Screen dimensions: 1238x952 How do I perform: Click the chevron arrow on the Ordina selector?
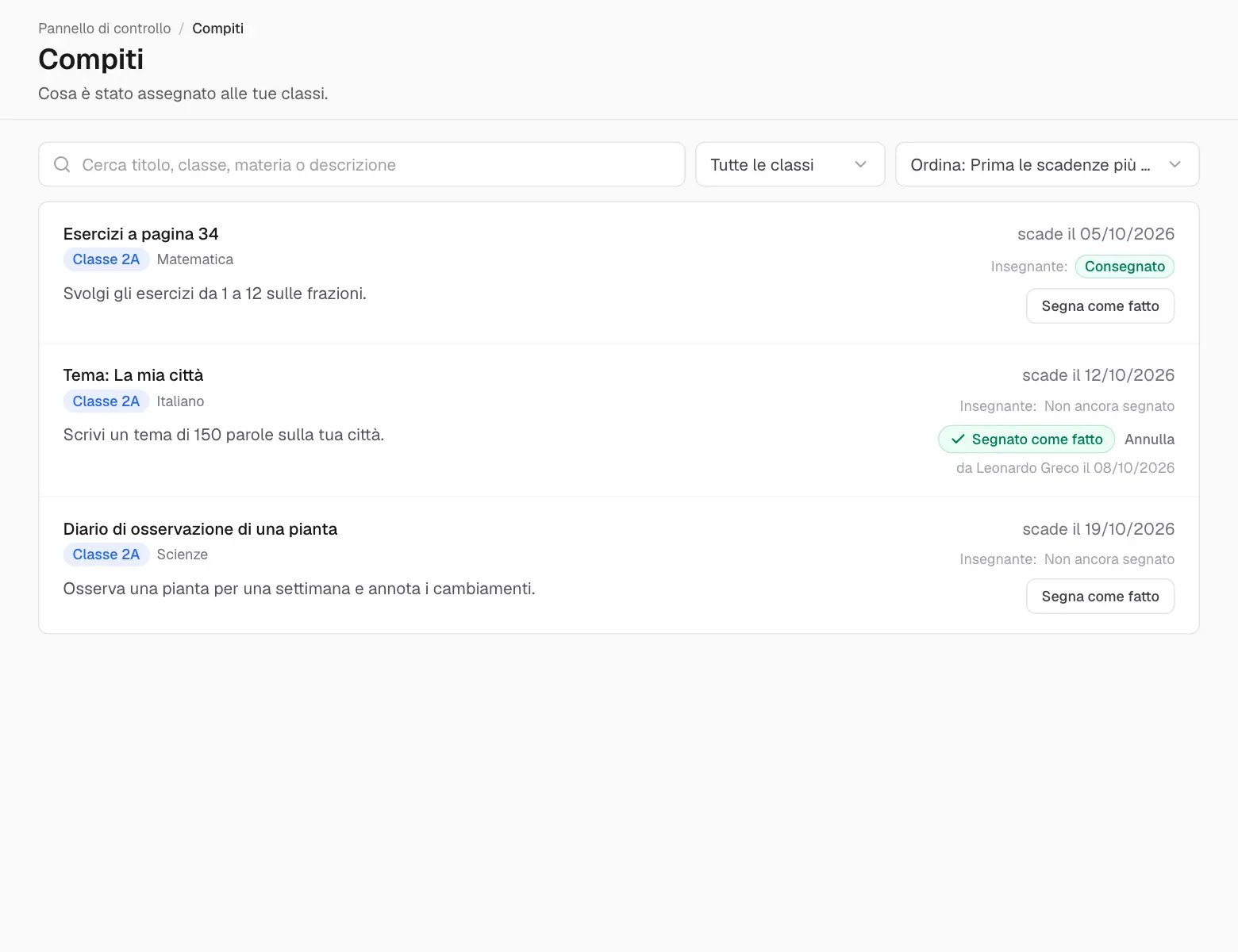pos(1175,164)
